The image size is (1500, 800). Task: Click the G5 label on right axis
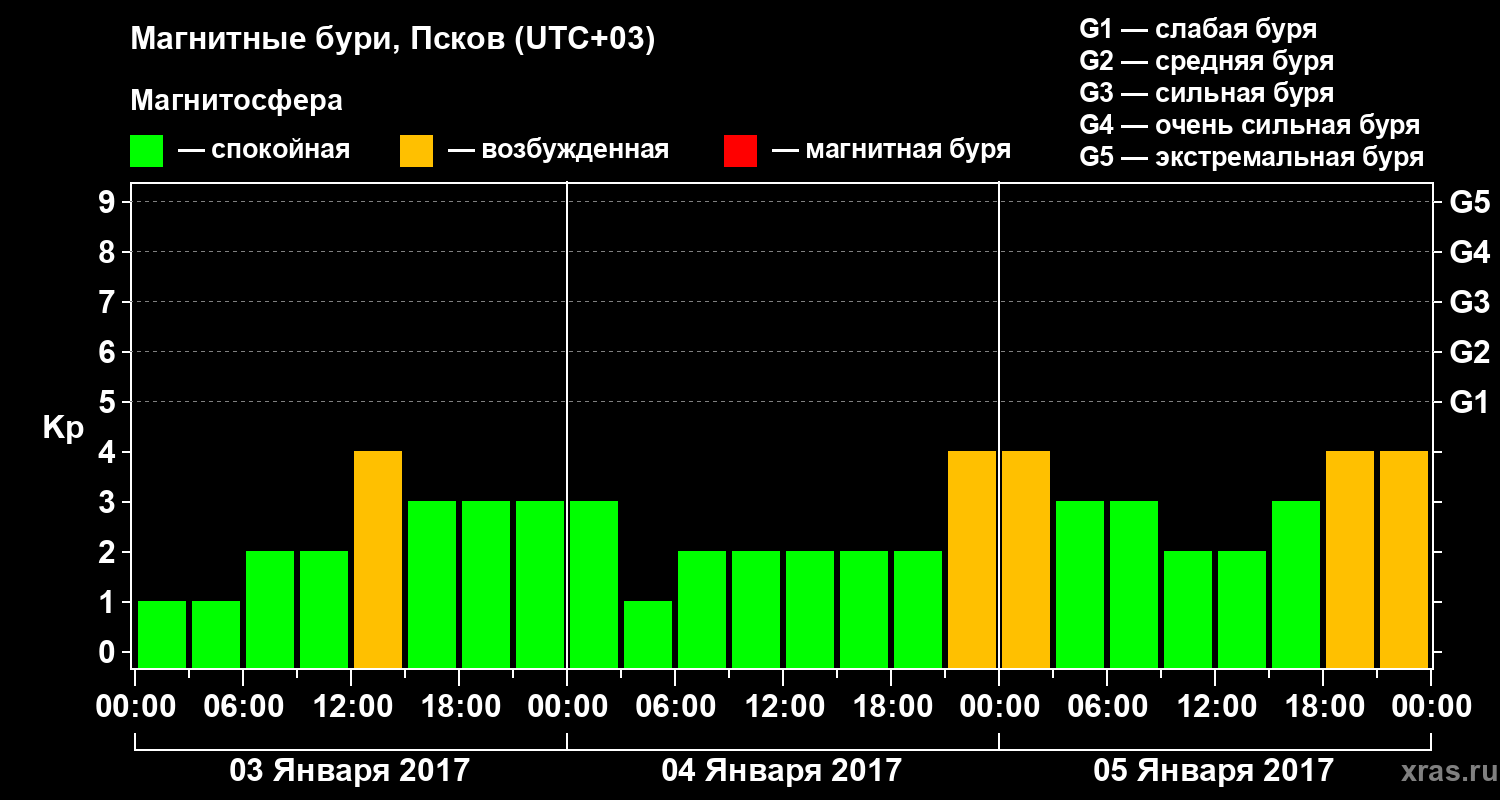pos(1470,202)
